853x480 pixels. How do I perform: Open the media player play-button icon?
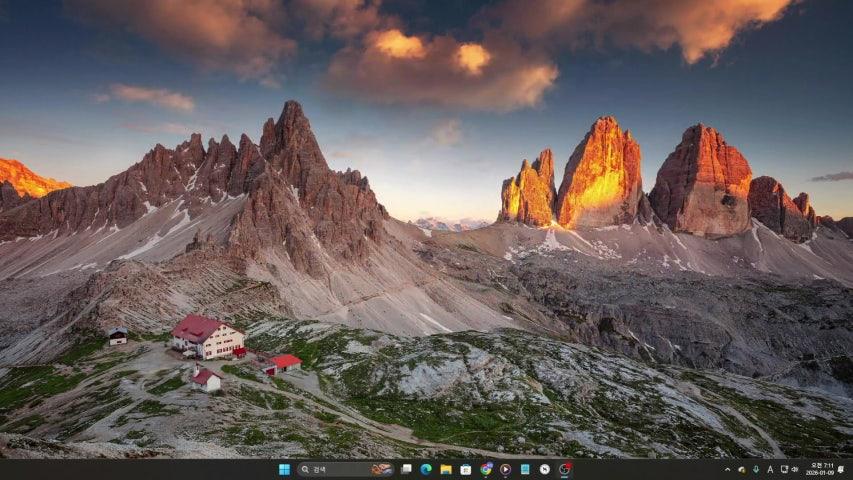505,469
